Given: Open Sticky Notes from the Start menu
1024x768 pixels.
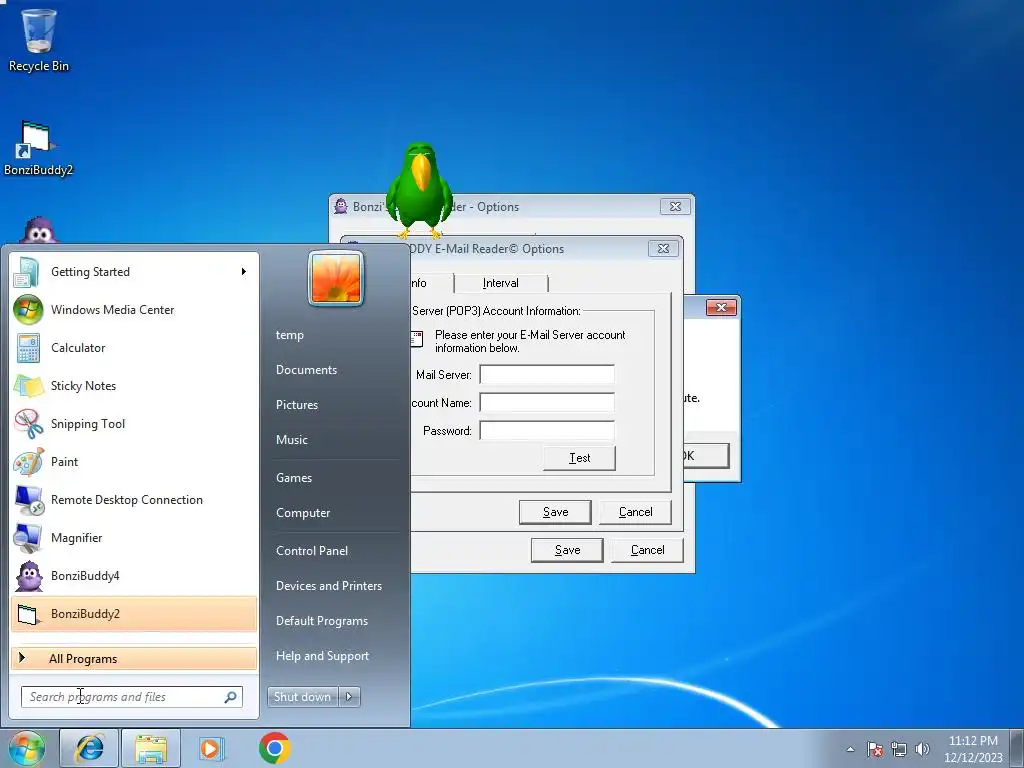Looking at the screenshot, I should [134, 385].
